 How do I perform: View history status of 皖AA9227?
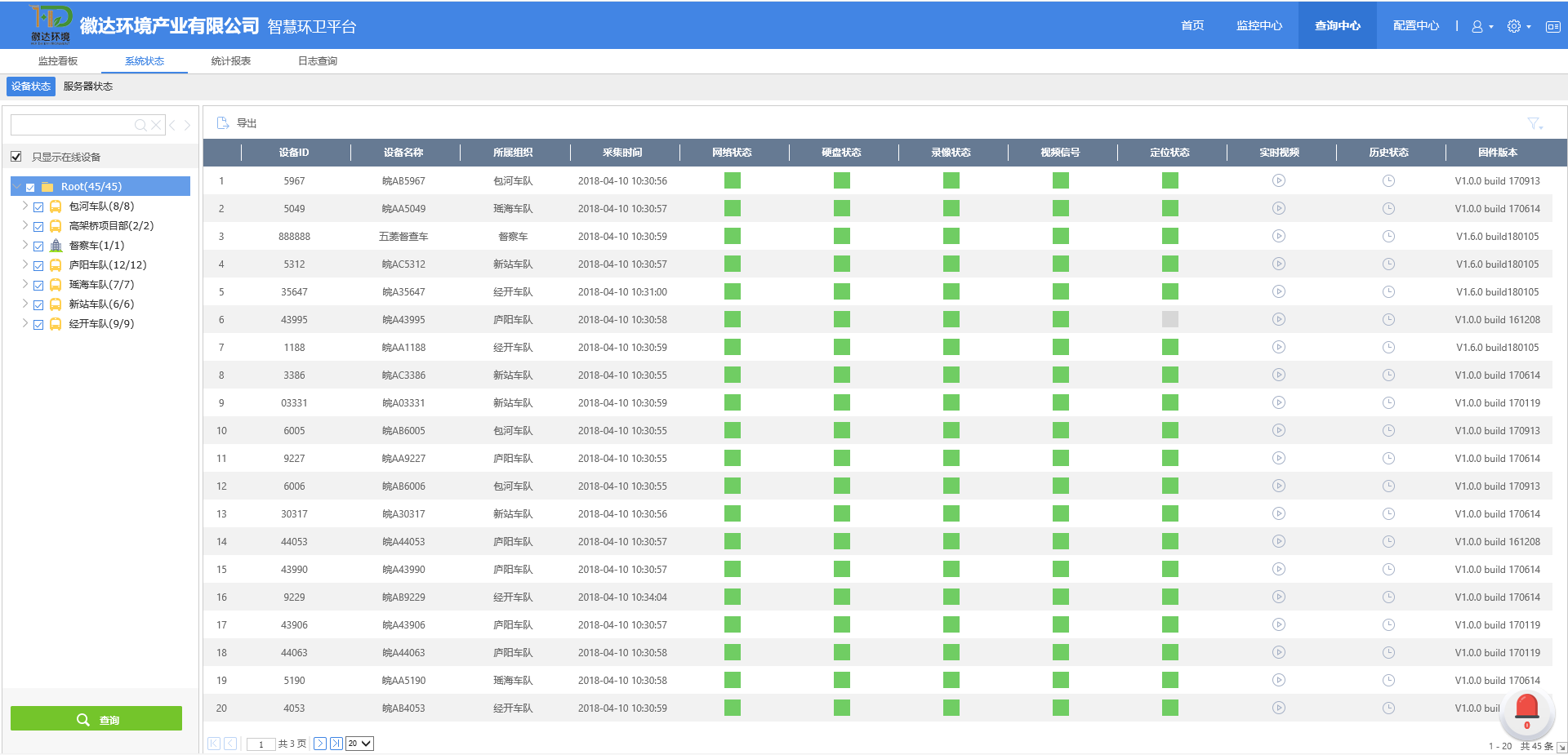point(1388,458)
